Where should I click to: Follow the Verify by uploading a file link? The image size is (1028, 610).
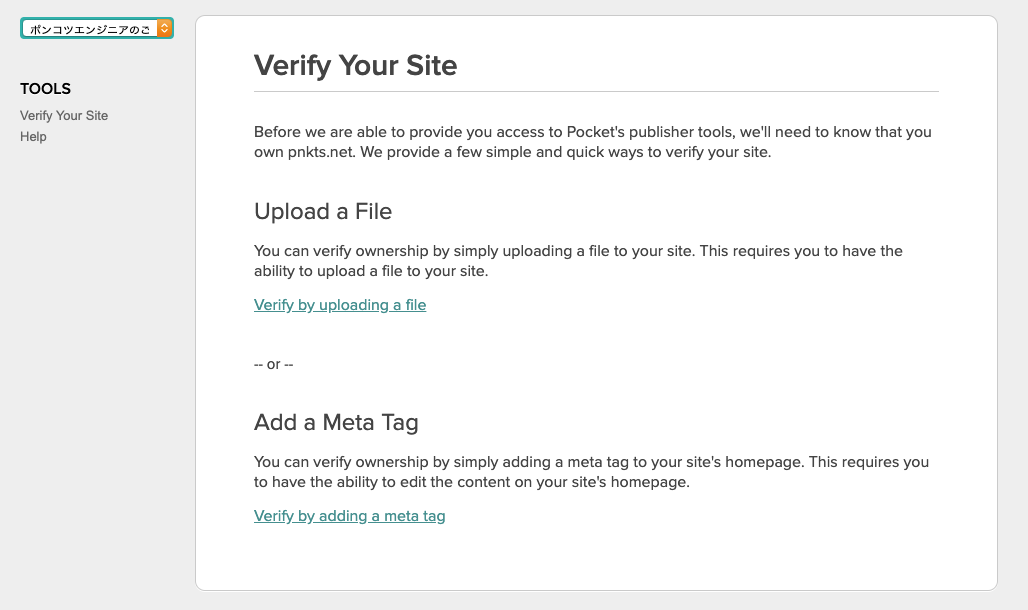(340, 305)
